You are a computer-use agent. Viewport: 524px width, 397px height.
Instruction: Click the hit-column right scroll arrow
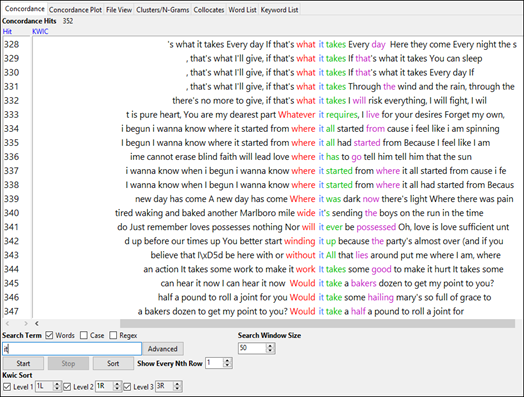point(26,323)
